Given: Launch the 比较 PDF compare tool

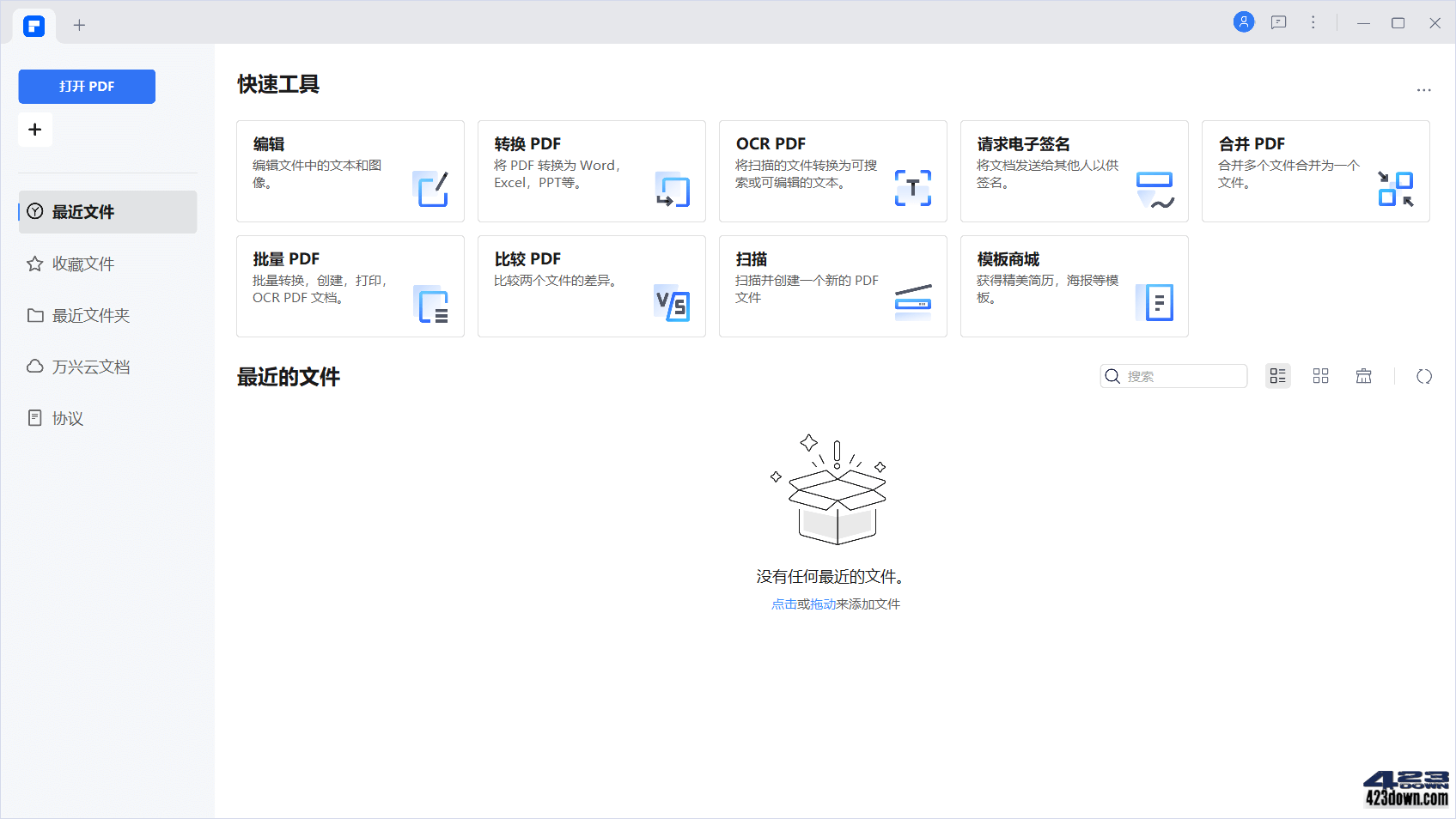Looking at the screenshot, I should pyautogui.click(x=590, y=286).
